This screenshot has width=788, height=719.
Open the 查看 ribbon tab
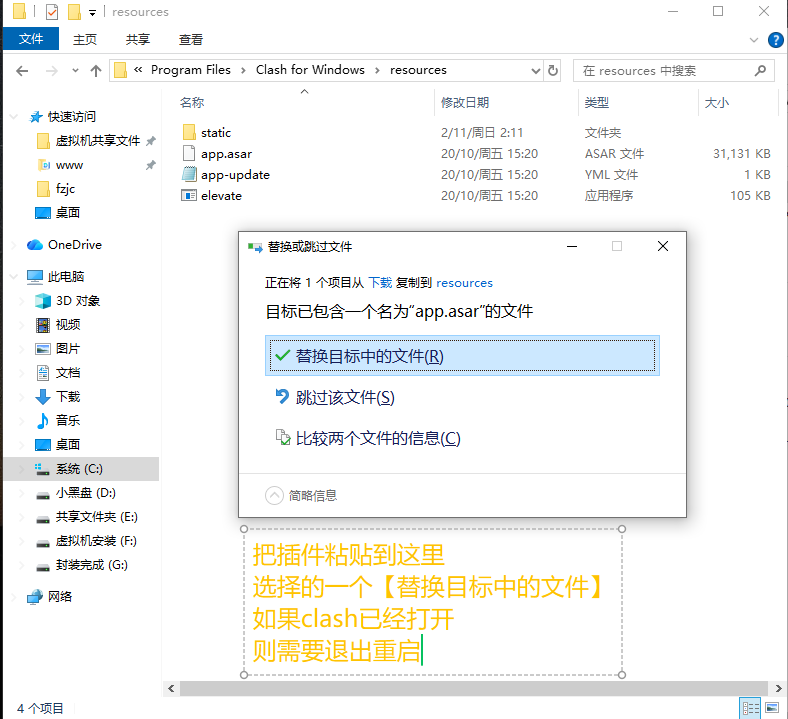(191, 40)
